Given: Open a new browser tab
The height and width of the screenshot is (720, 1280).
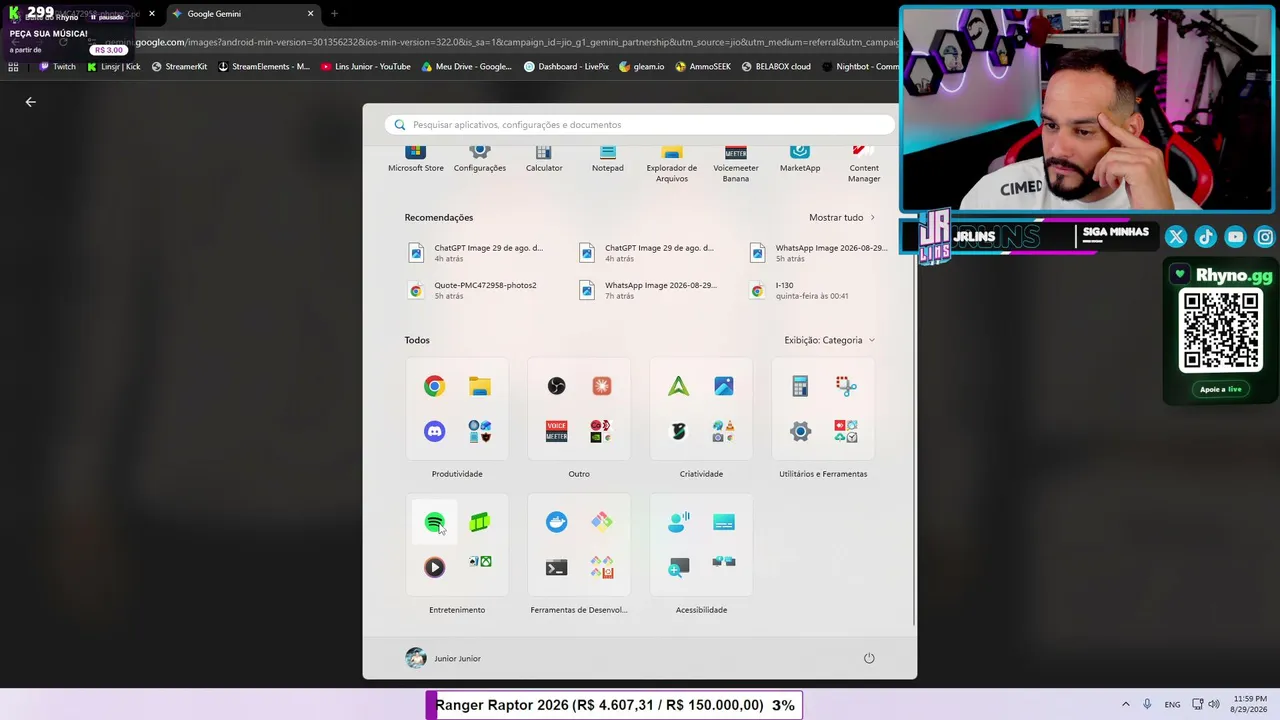Looking at the screenshot, I should (334, 14).
